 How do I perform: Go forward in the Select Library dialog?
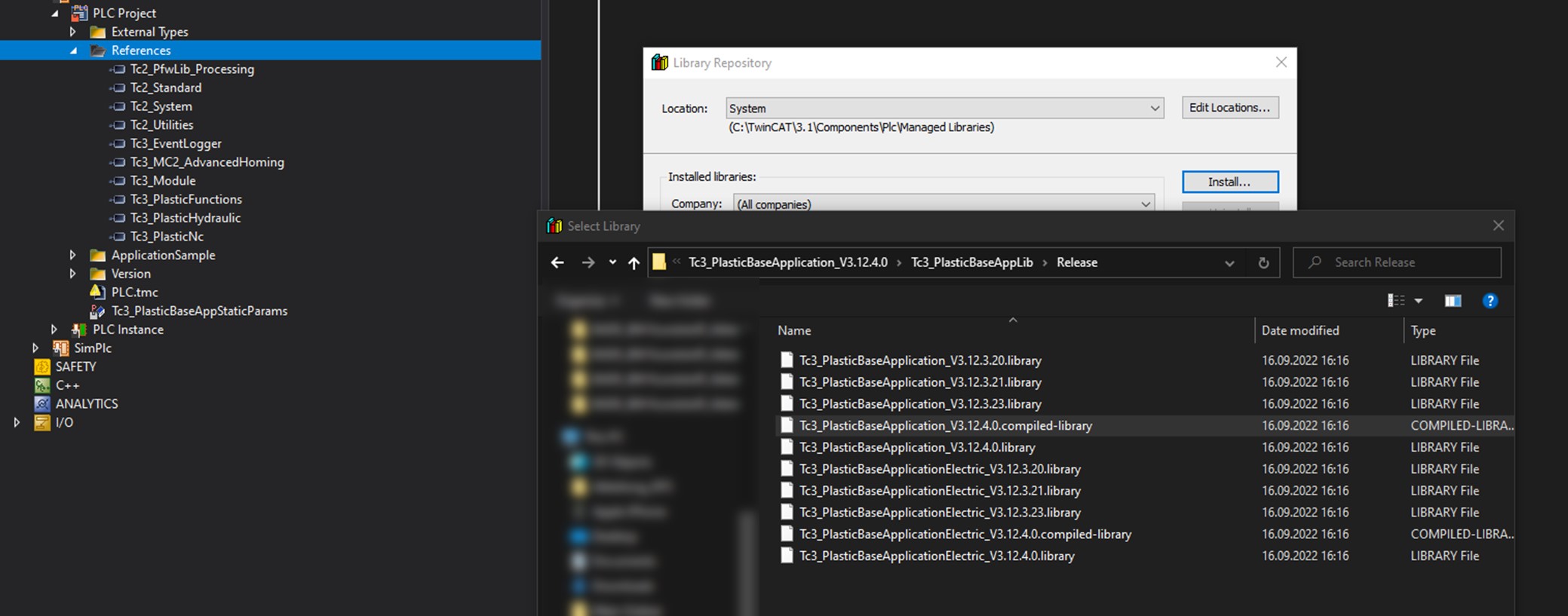point(588,262)
